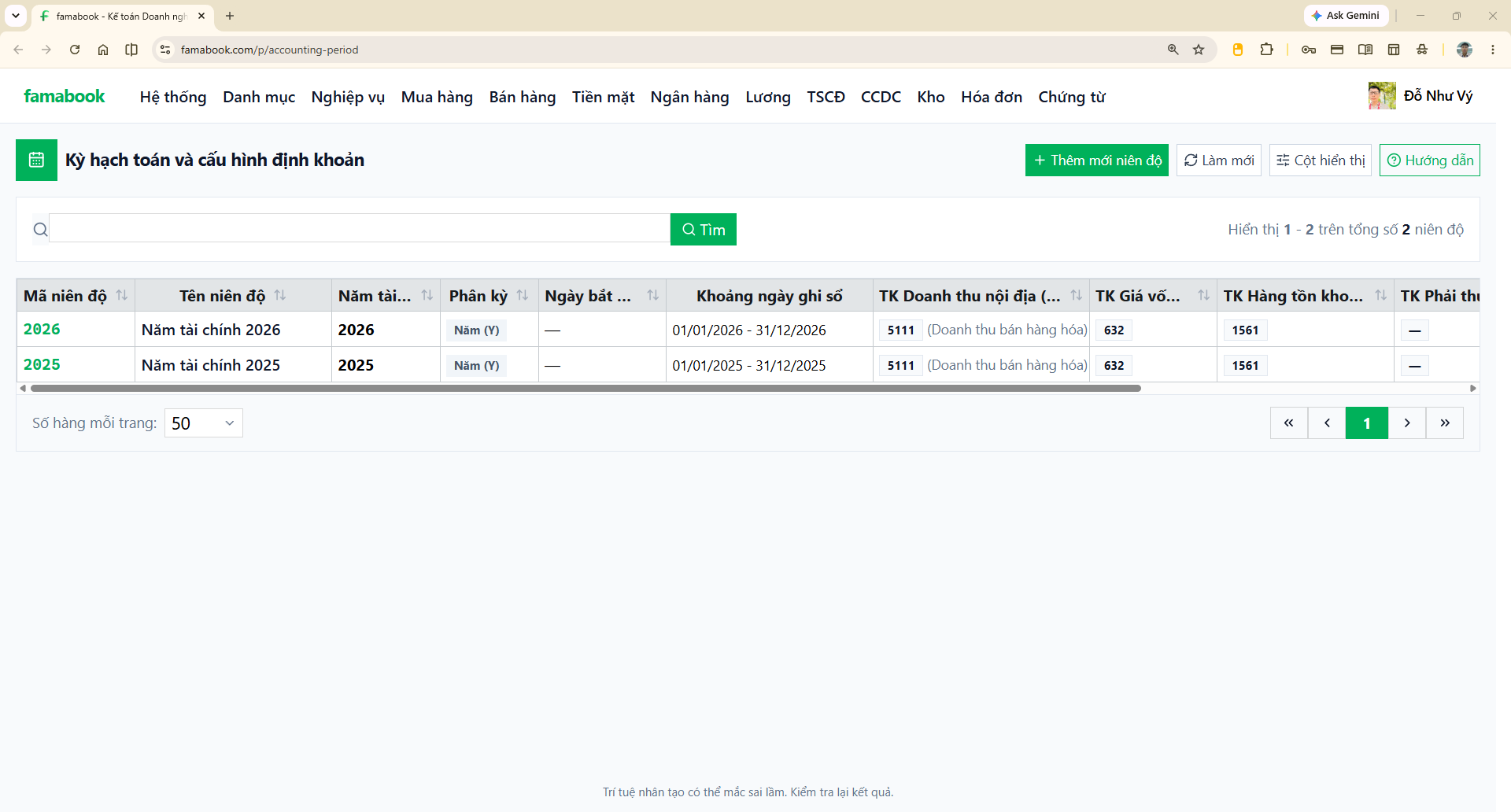Open fiscal year 2026 link

point(42,329)
